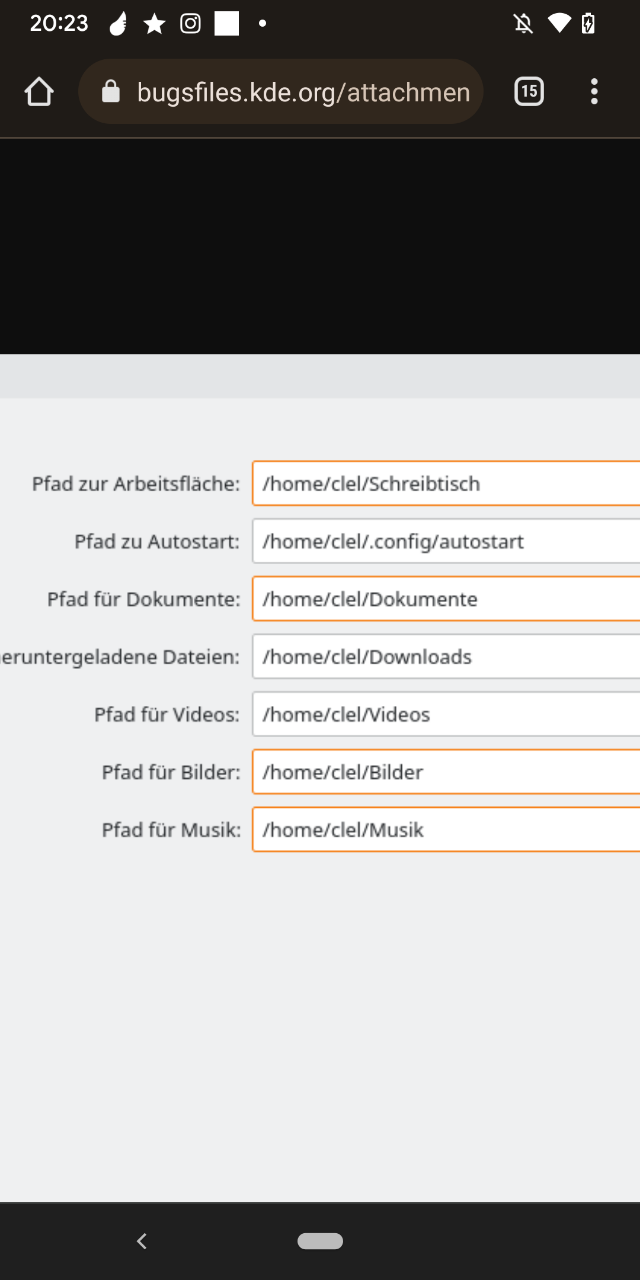
Task: Tap the battery indicator icon
Action: click(x=589, y=24)
